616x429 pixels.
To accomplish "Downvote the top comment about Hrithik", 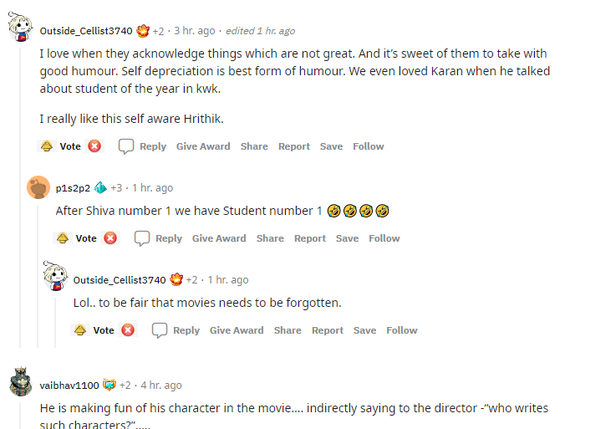I will pos(94,146).
